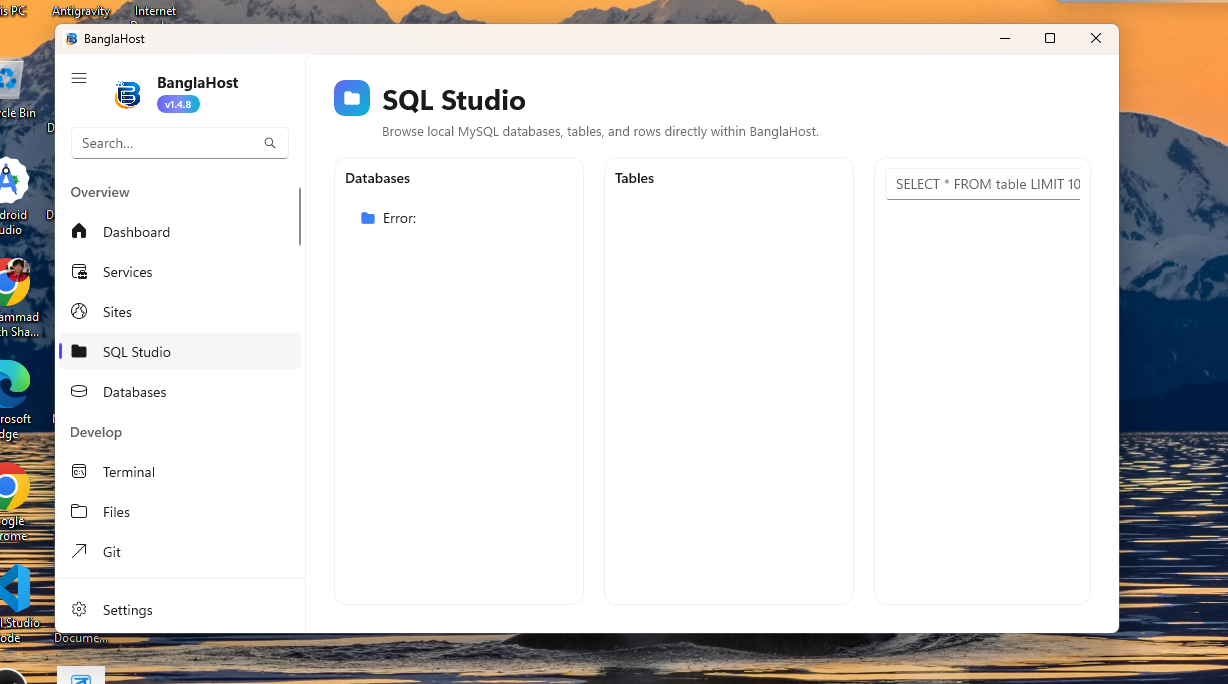Click the Databases panel heading
Screen dimensions: 1228x684
pyautogui.click(x=377, y=178)
